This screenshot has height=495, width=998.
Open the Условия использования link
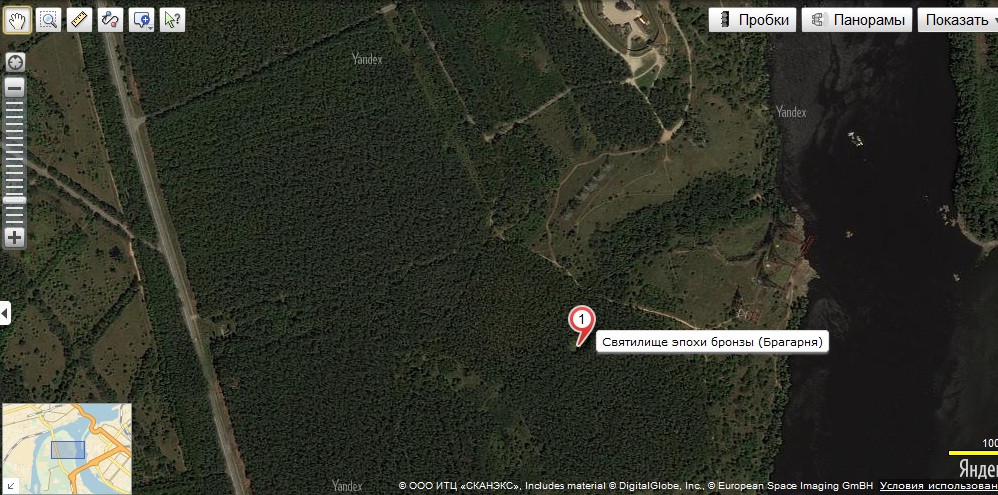pyautogui.click(x=939, y=486)
